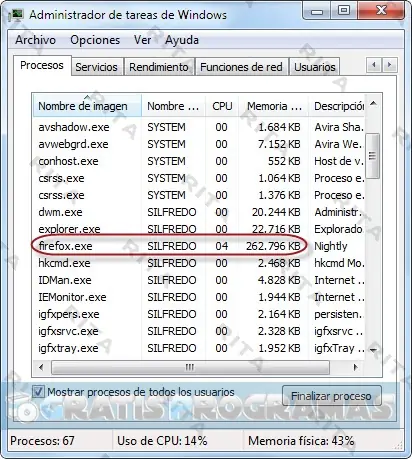Select the dwm.exe process

(x=199, y=212)
